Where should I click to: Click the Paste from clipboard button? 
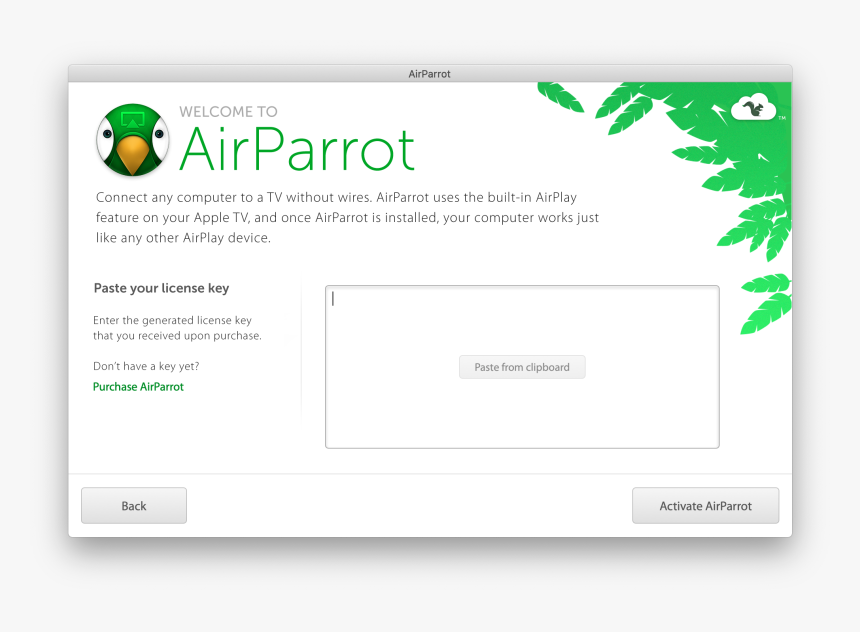[522, 367]
